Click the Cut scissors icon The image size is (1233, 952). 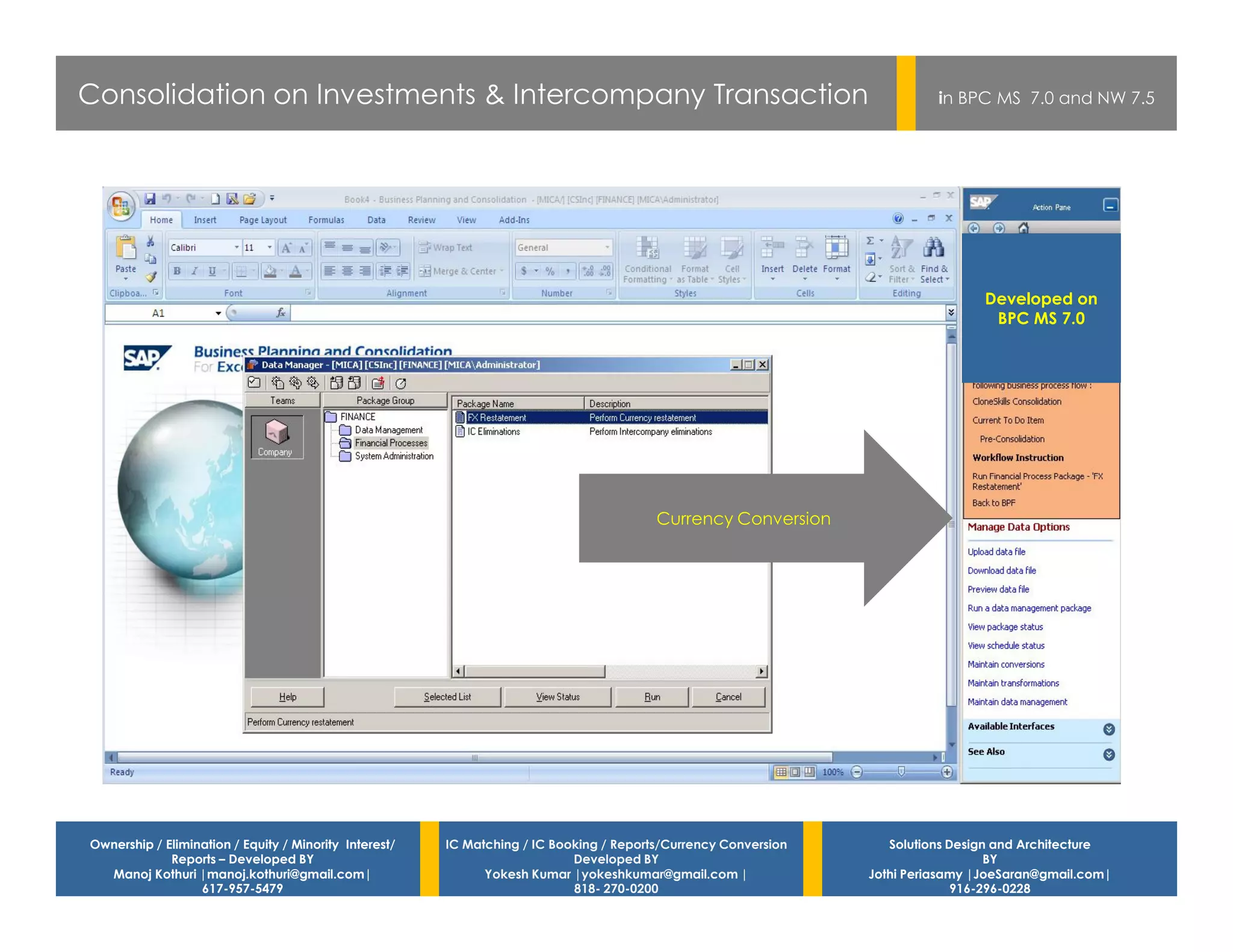[151, 241]
